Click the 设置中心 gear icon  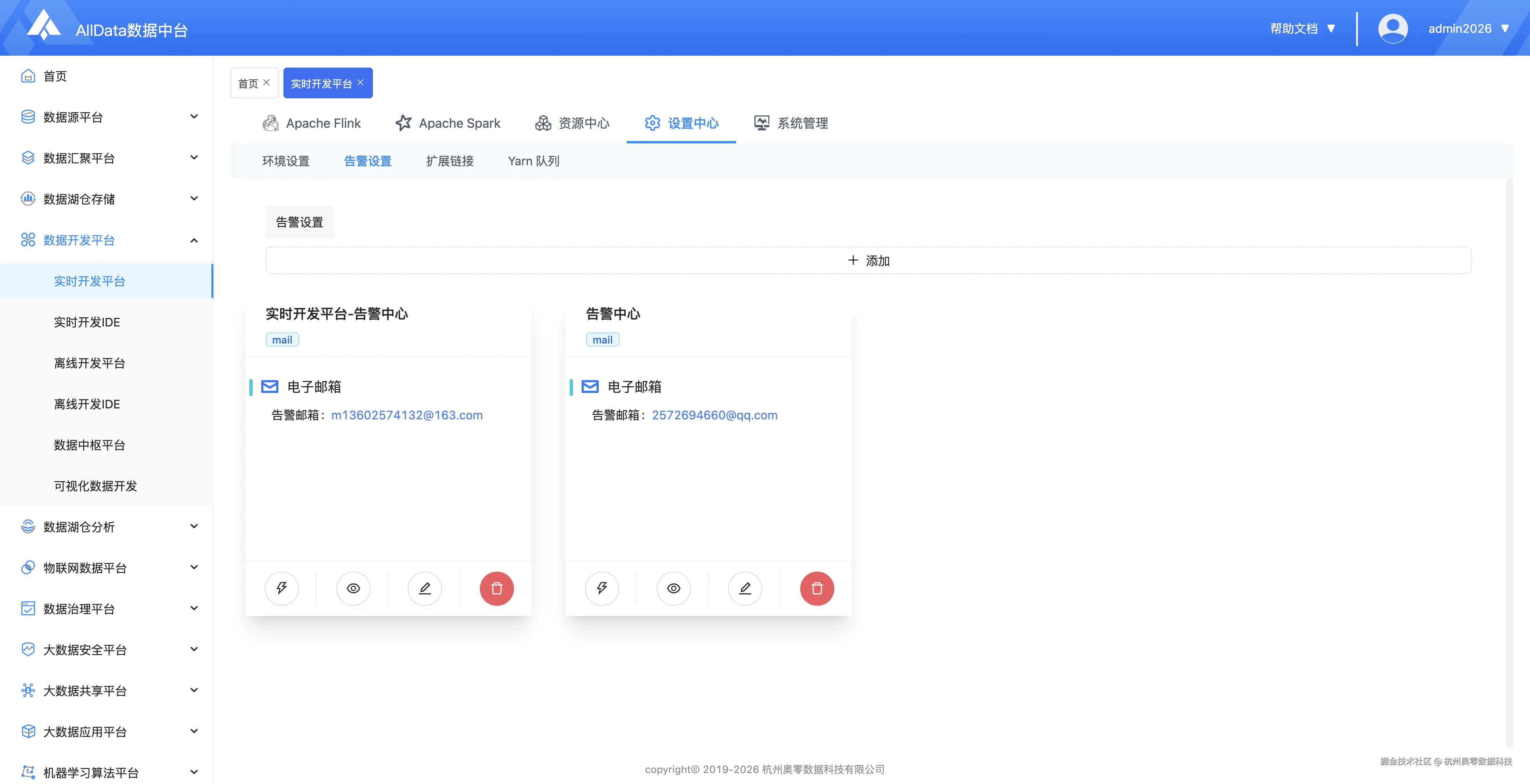(652, 123)
